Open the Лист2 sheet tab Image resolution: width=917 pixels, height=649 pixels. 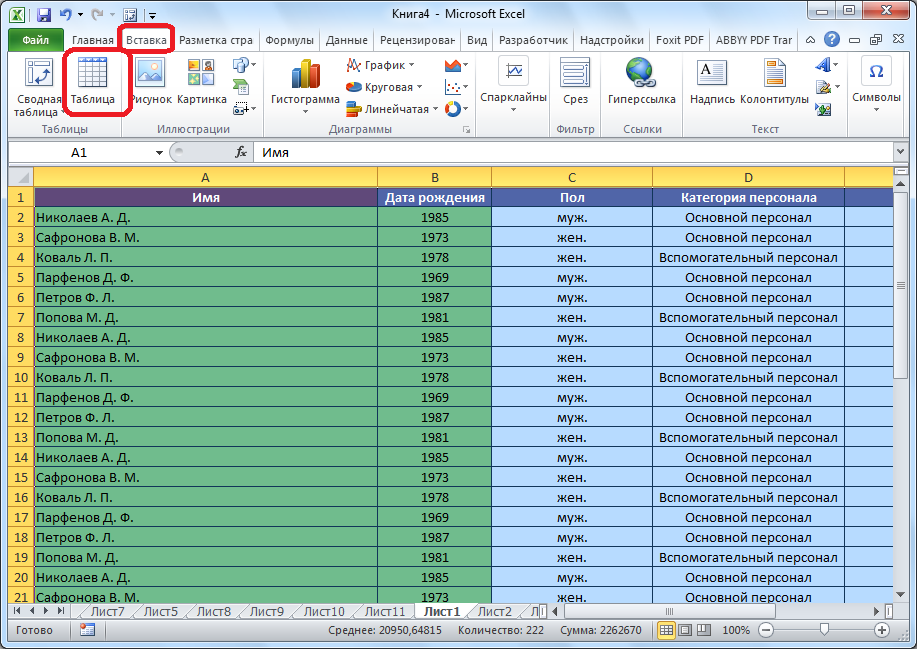494,612
